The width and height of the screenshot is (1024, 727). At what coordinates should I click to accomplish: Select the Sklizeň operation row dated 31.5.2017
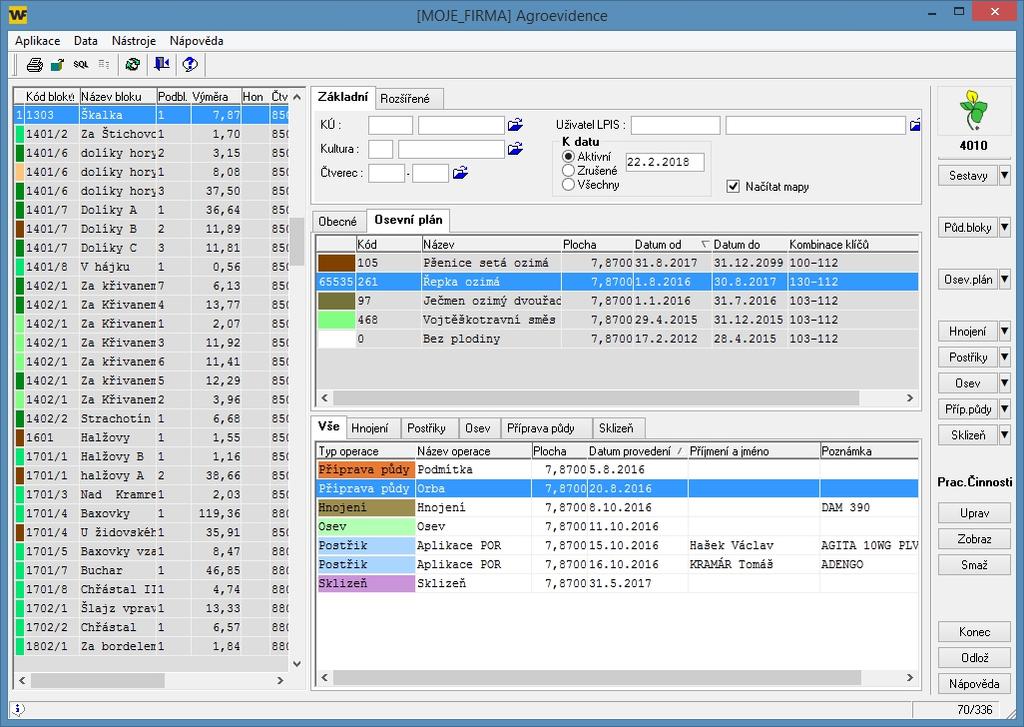point(617,583)
